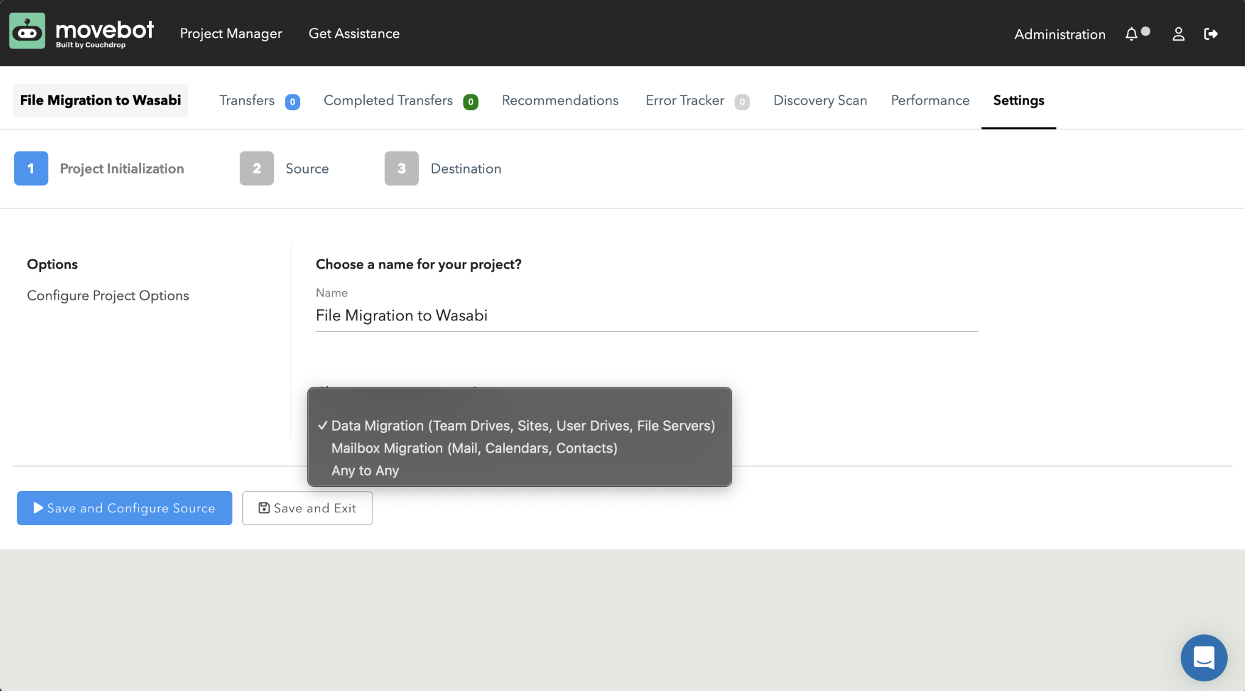The width and height of the screenshot is (1245, 691).
Task: Click the Completed Transfers count badge
Action: pyautogui.click(x=470, y=101)
